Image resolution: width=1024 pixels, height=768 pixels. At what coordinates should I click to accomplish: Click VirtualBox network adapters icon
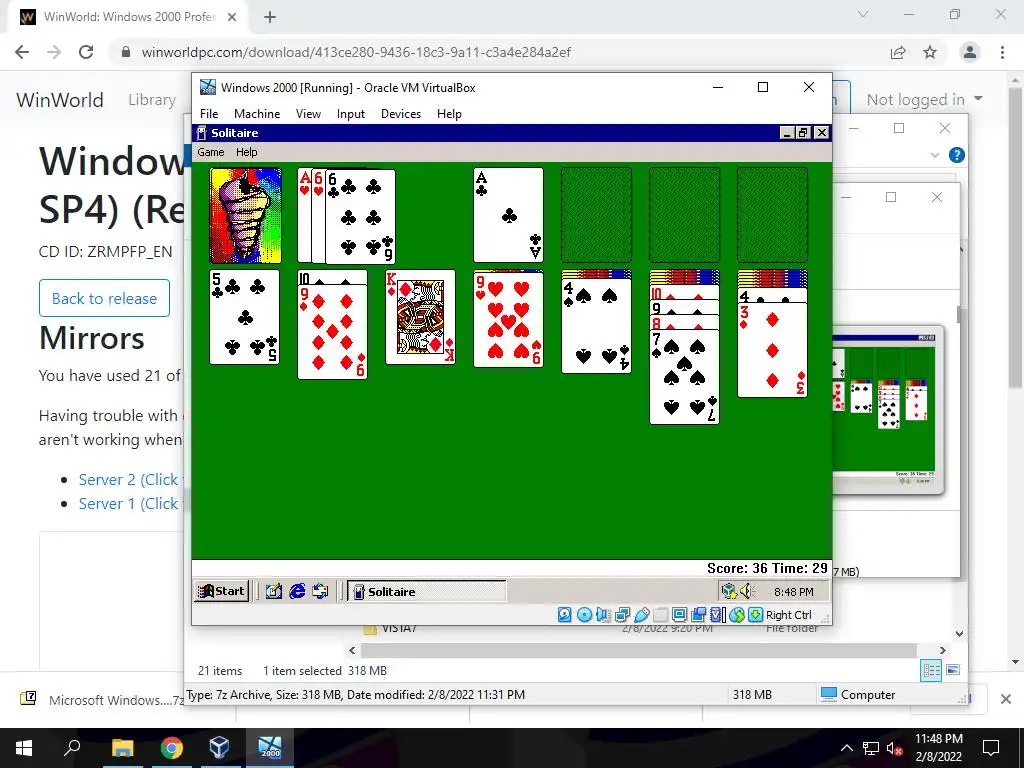pos(622,615)
